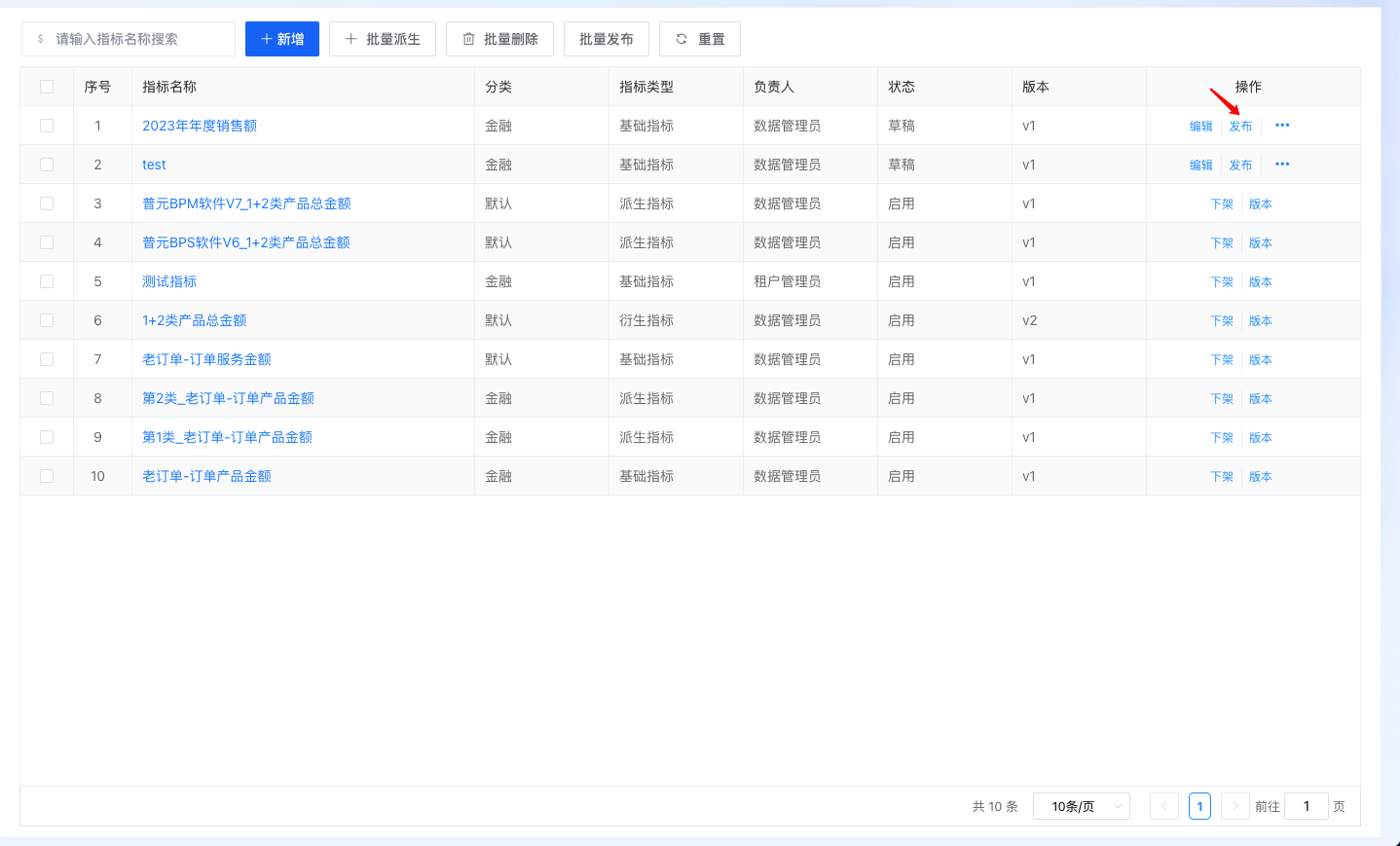Click the plus icon on 新增 button
1400x846 pixels.
click(266, 39)
